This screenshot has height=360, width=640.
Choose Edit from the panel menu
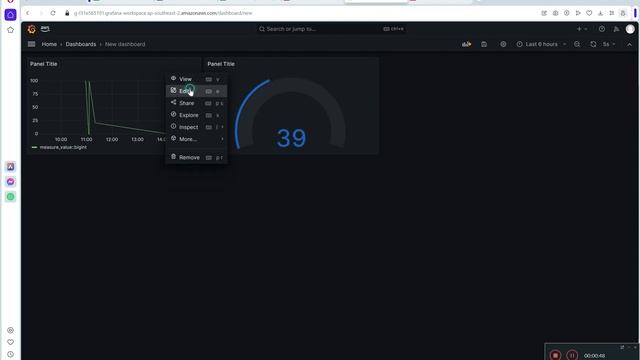pos(197,91)
